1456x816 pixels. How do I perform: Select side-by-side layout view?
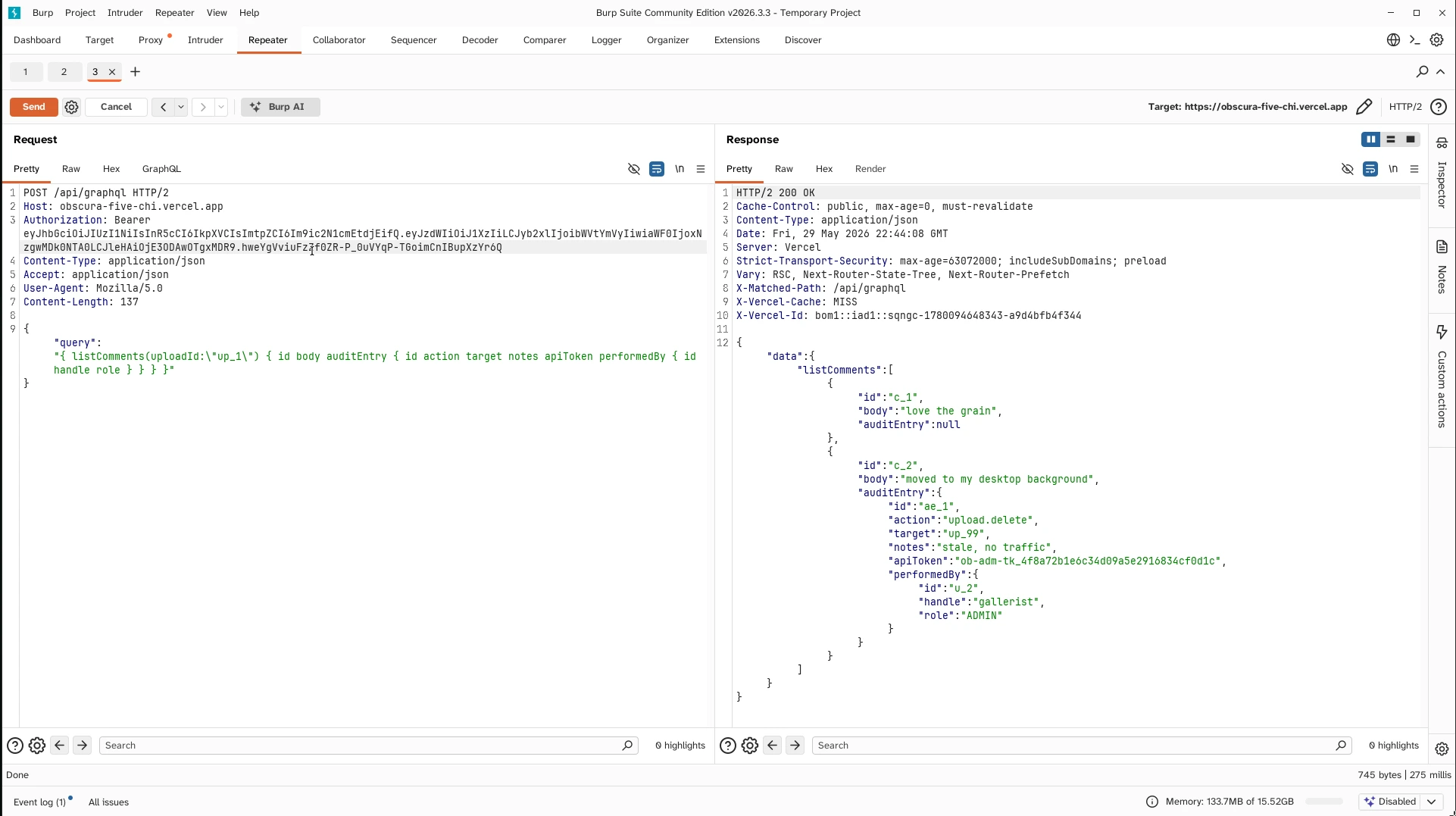tap(1370, 139)
